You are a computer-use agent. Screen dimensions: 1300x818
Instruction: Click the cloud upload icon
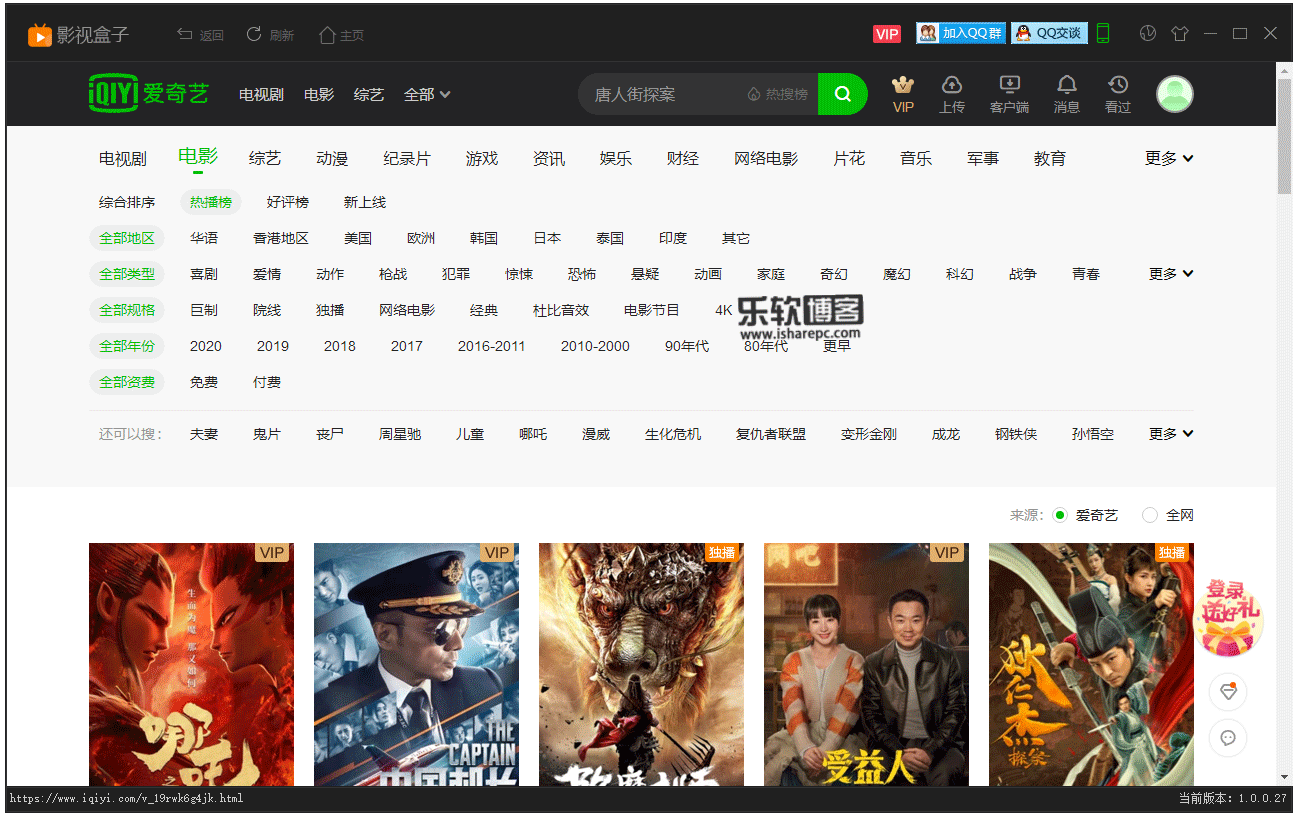pyautogui.click(x=952, y=94)
